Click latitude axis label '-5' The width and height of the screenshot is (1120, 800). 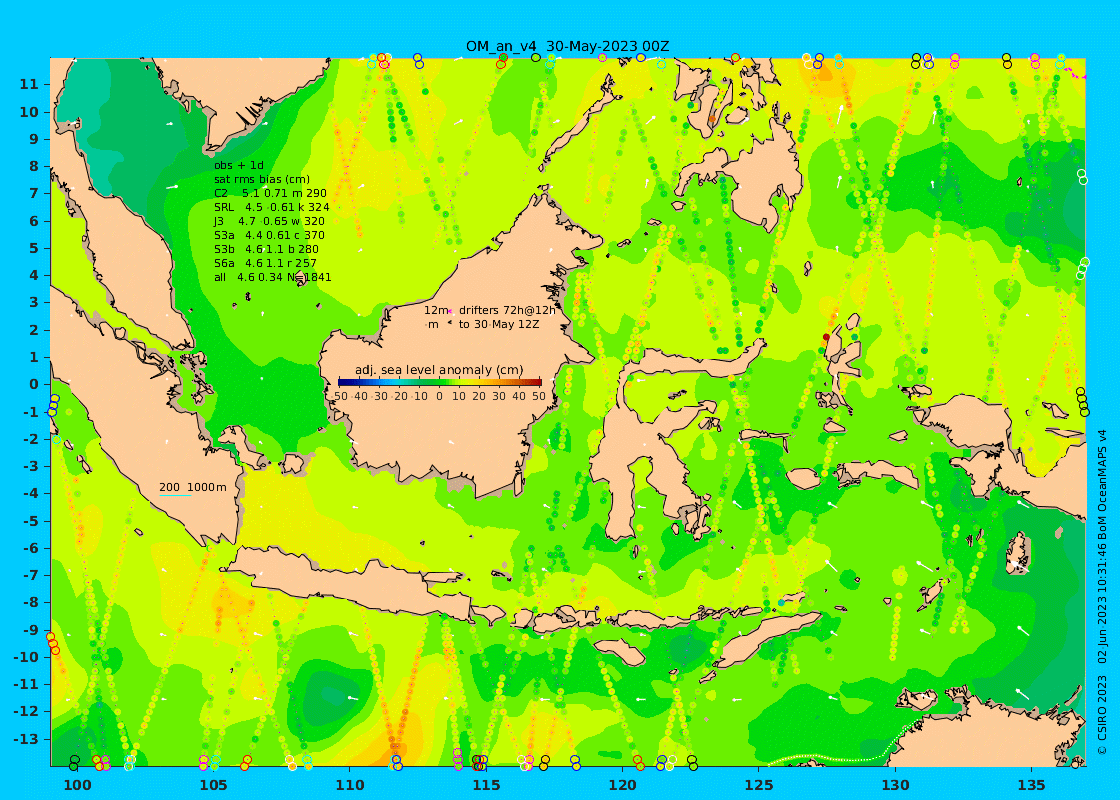point(31,521)
